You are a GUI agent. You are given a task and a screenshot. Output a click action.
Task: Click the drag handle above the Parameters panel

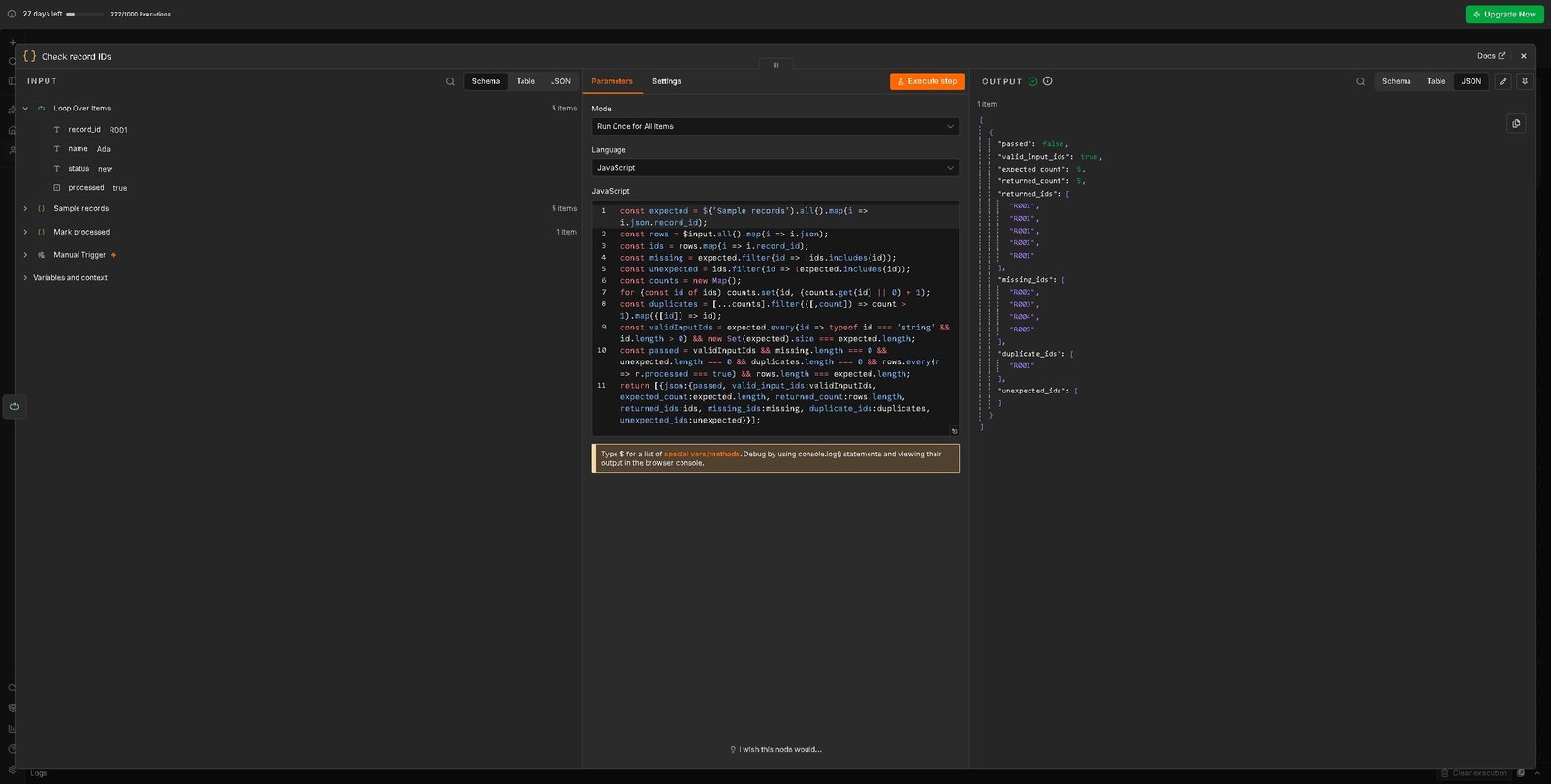click(775, 65)
